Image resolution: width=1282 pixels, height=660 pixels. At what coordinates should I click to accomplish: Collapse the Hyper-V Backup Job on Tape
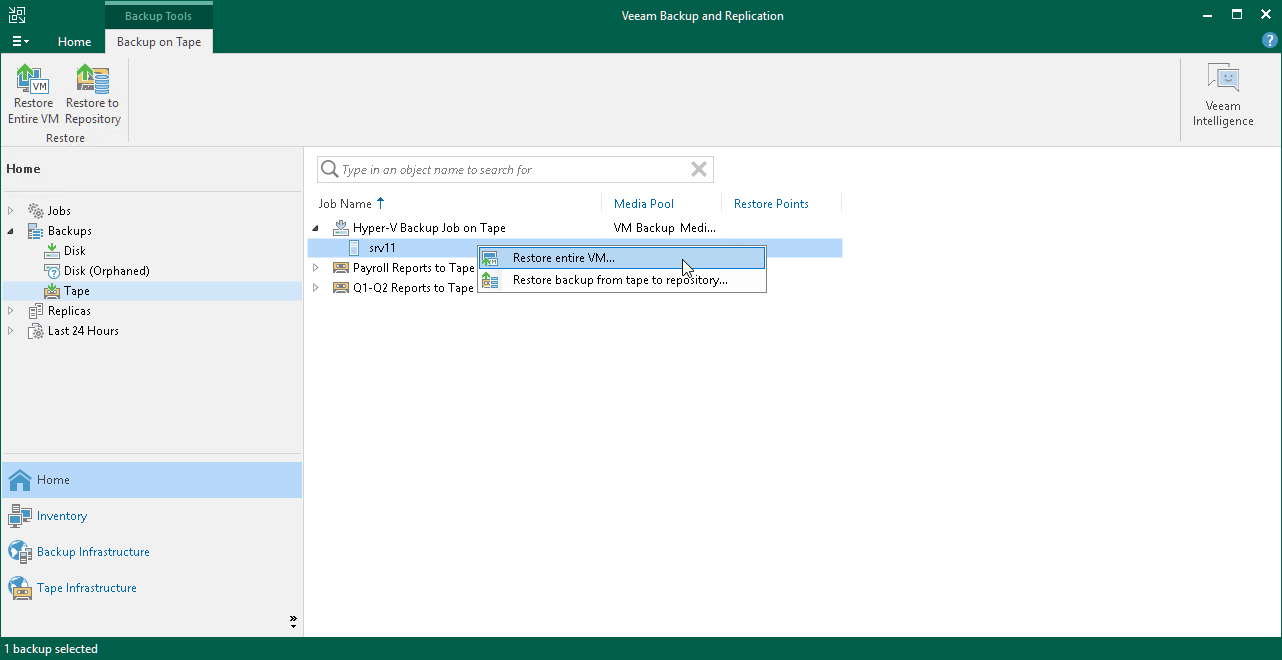click(315, 228)
